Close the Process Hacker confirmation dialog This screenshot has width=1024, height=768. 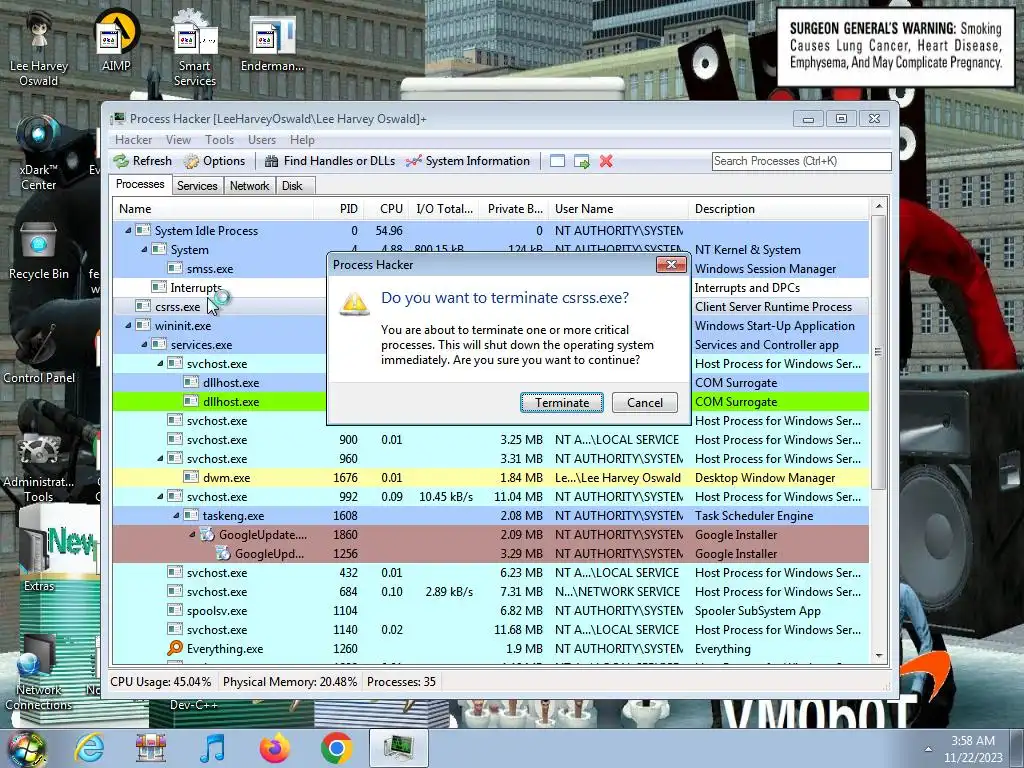coord(671,264)
